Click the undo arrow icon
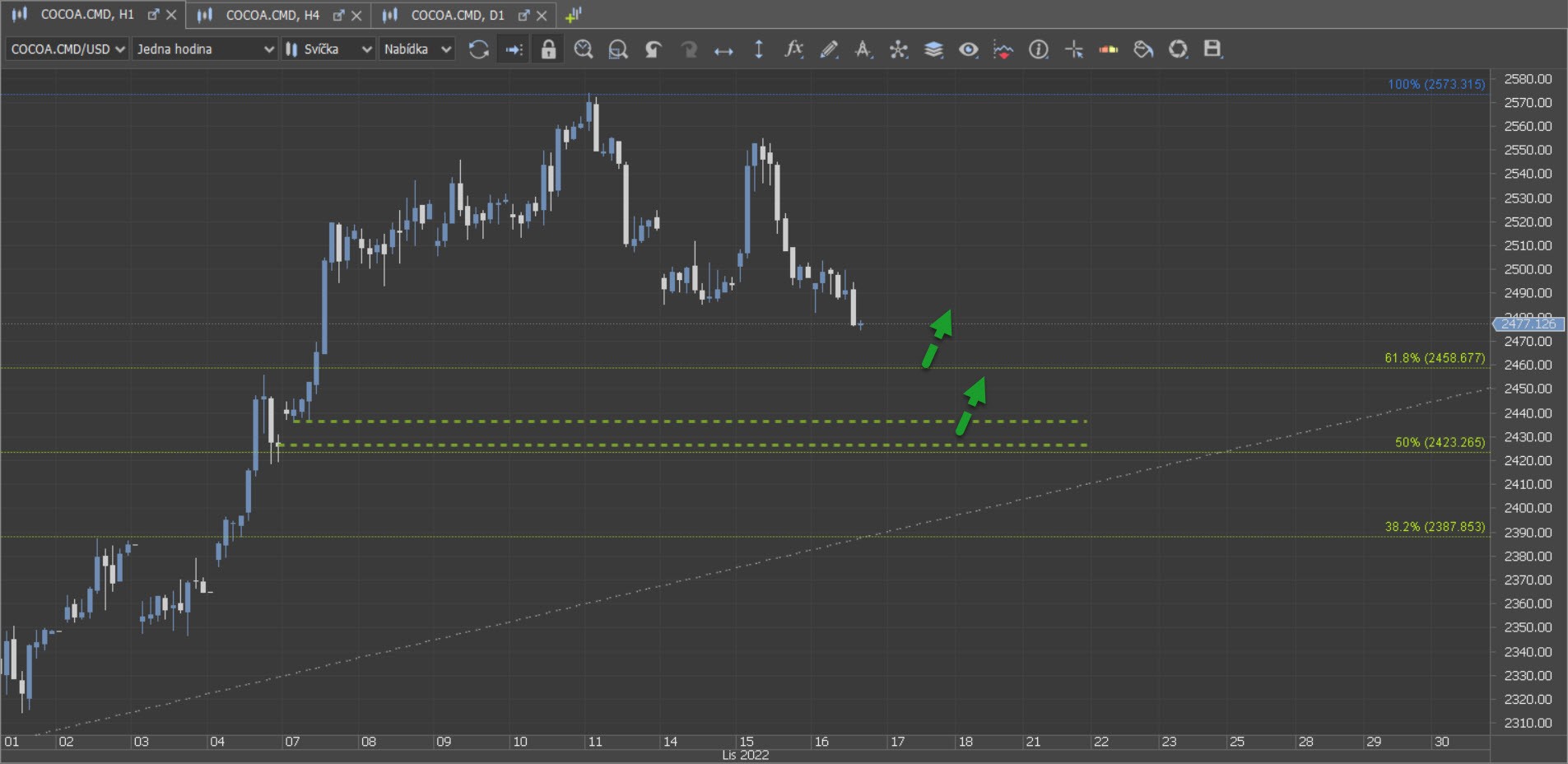The height and width of the screenshot is (764, 1568). (653, 49)
